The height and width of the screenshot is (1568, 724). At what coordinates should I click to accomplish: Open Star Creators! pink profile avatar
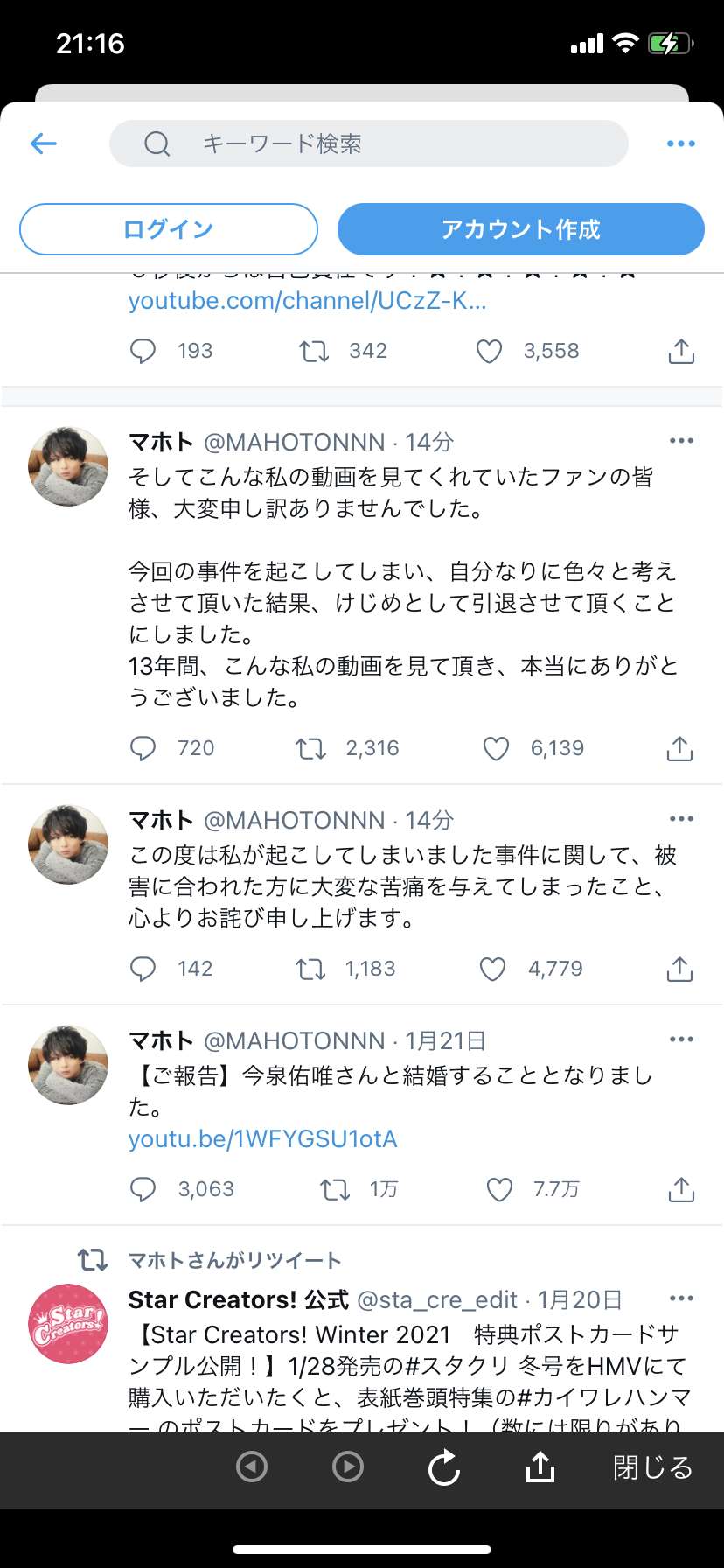[x=68, y=1324]
